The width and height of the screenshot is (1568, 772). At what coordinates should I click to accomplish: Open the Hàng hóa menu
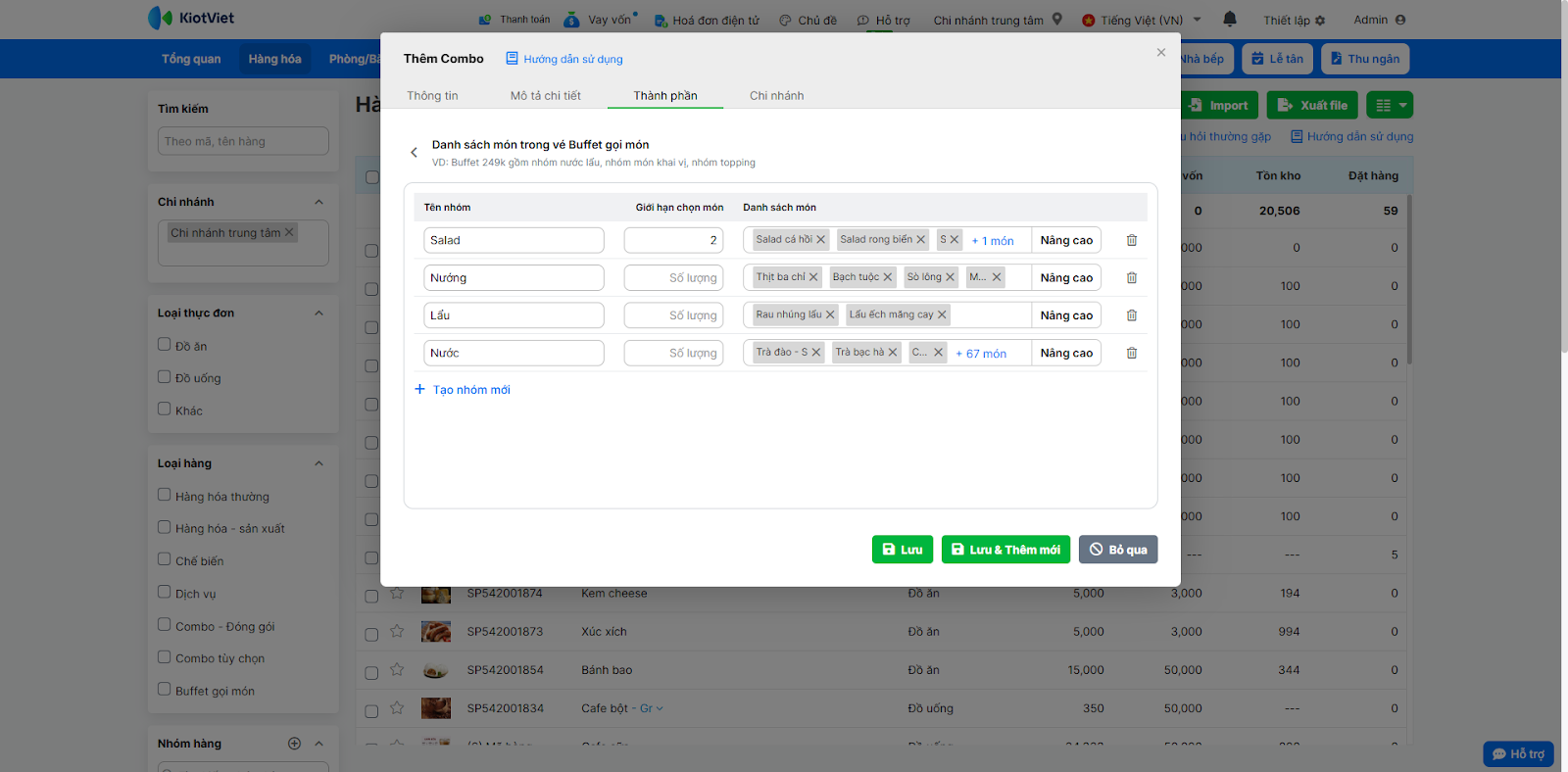coord(274,59)
